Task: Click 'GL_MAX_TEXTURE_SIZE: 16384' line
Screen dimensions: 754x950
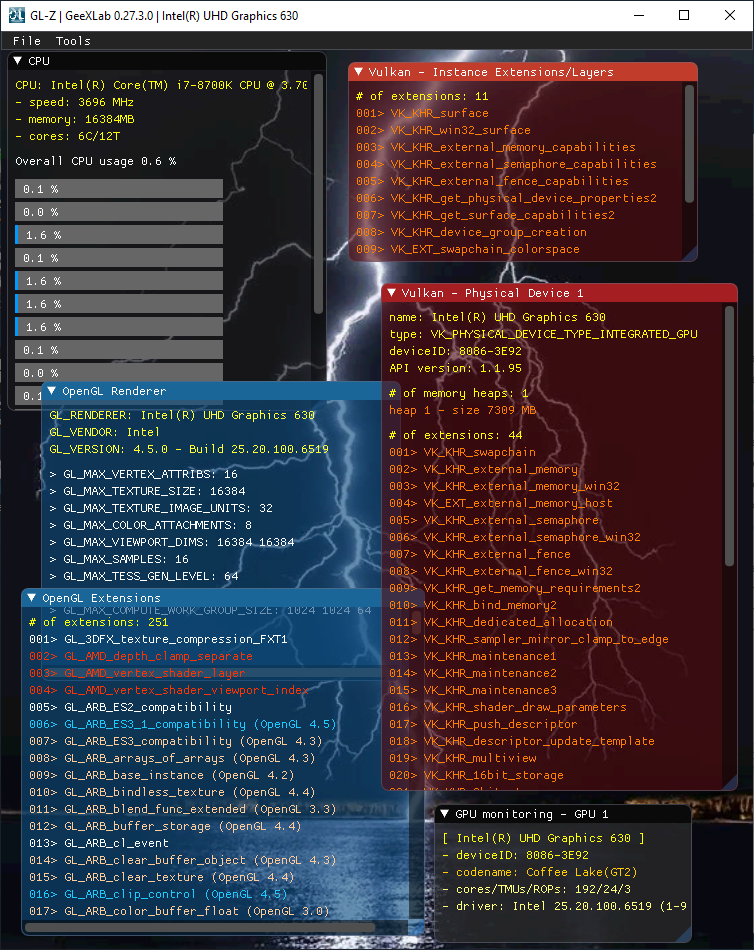Action: (x=147, y=491)
